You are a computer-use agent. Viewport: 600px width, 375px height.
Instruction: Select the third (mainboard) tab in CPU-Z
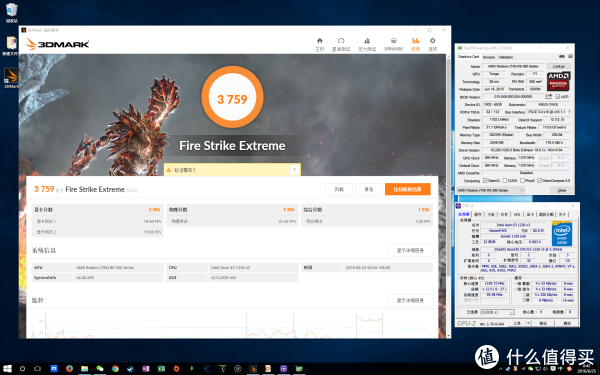[x=491, y=215]
